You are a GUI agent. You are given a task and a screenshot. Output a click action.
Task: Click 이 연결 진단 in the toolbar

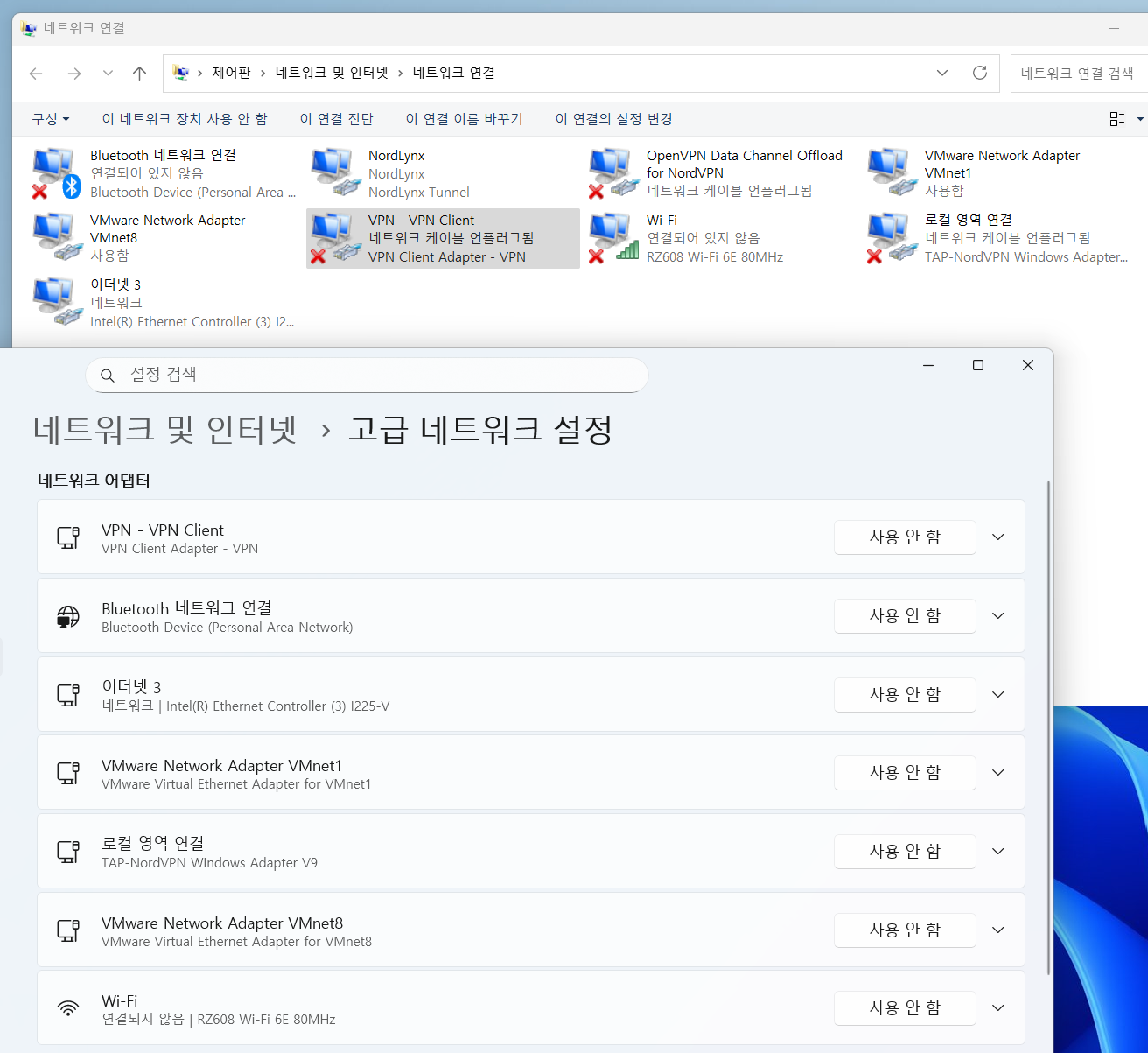click(x=337, y=119)
